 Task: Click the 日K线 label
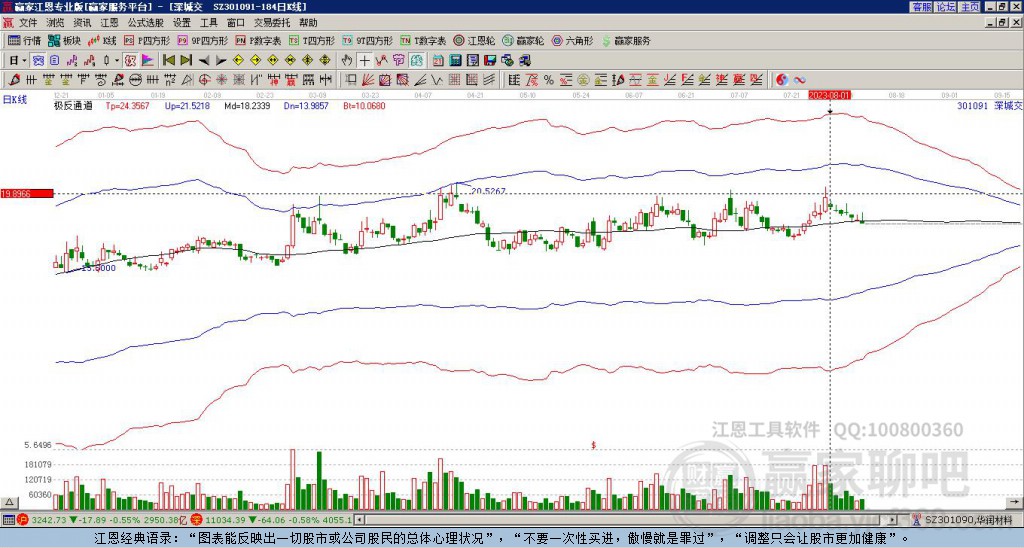pos(15,99)
